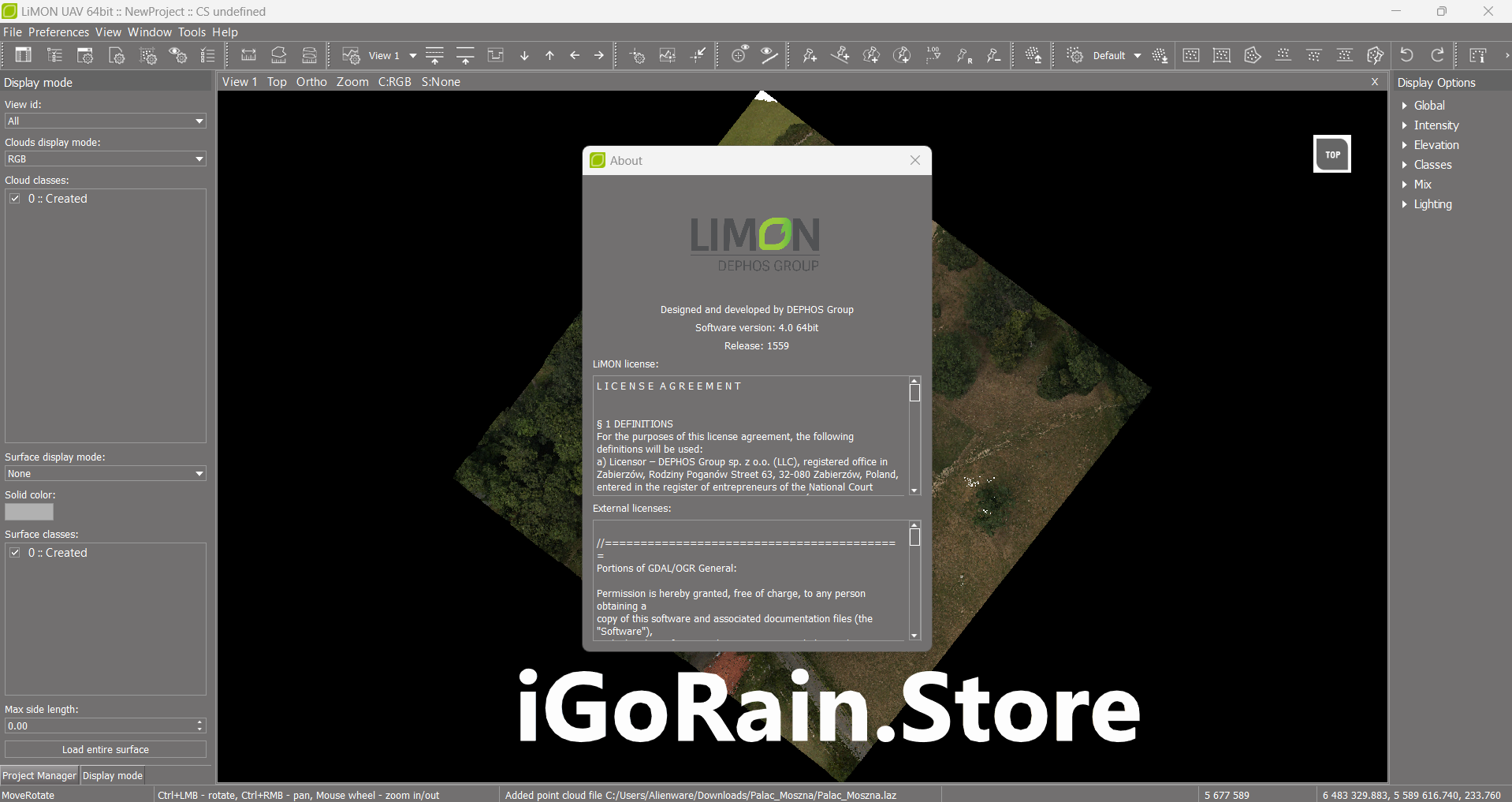Open the Preferences menu
Image resolution: width=1512 pixels, height=802 pixels.
(58, 32)
